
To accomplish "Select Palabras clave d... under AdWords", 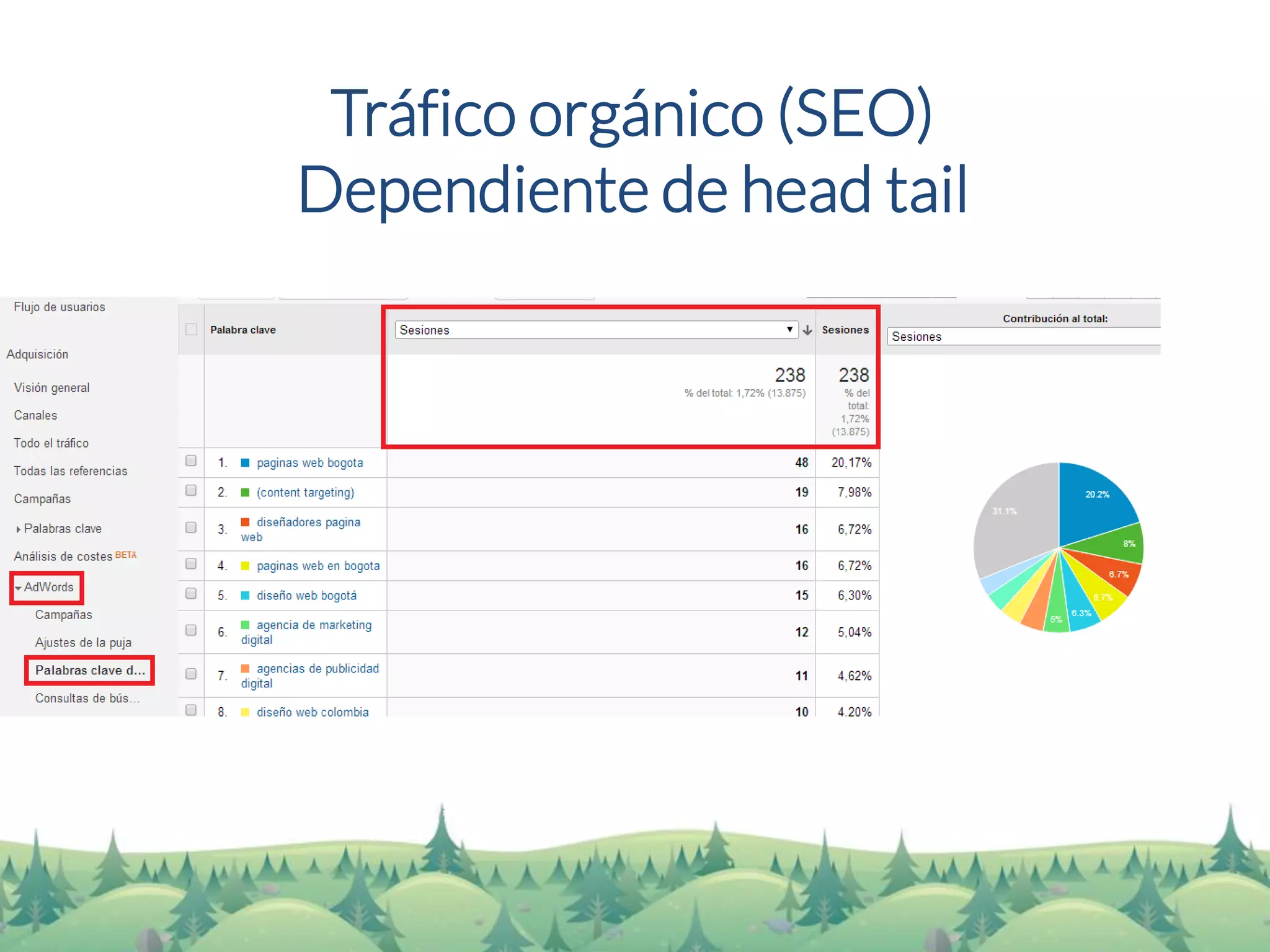I will [x=90, y=671].
